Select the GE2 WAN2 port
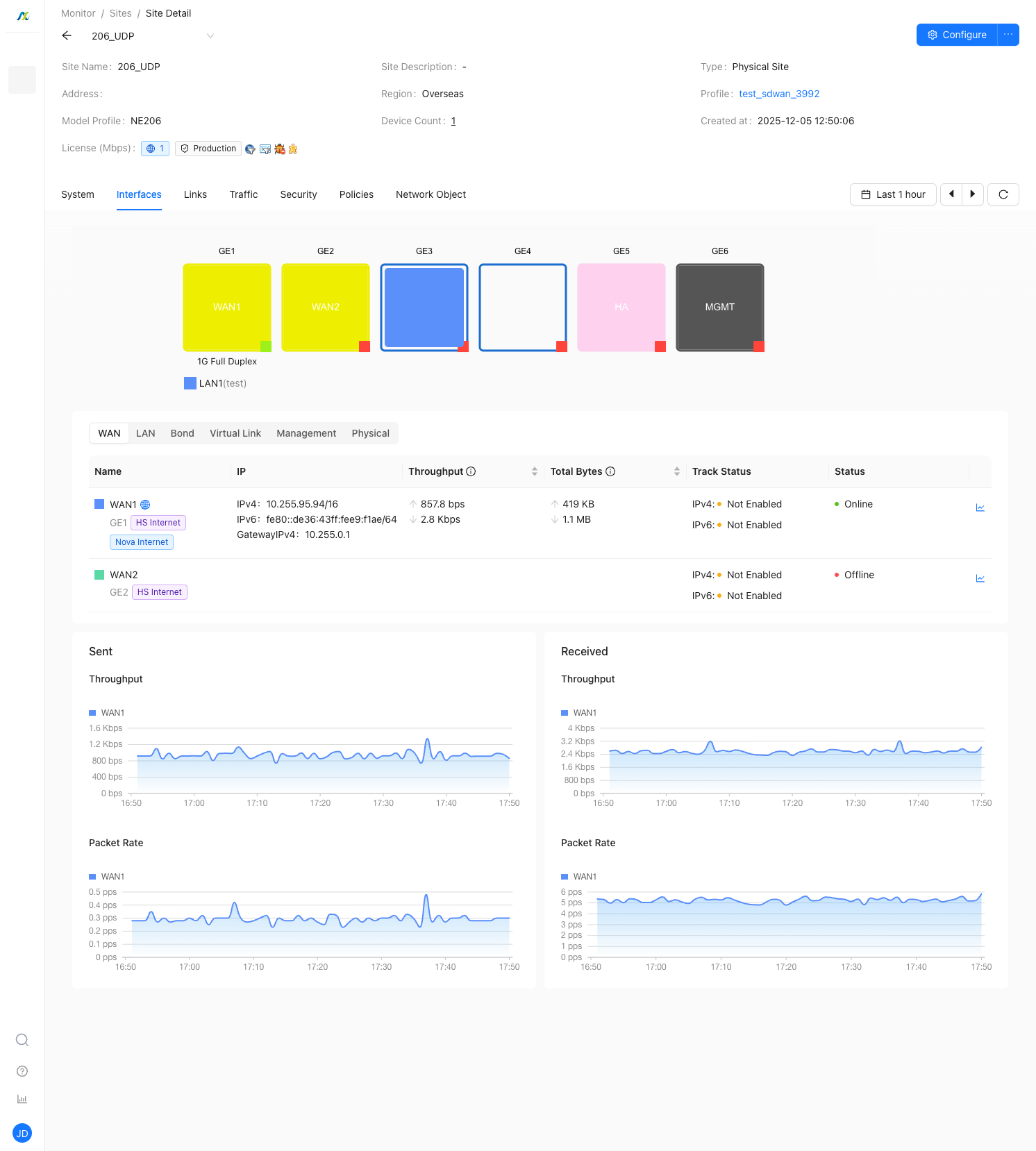 (x=326, y=308)
